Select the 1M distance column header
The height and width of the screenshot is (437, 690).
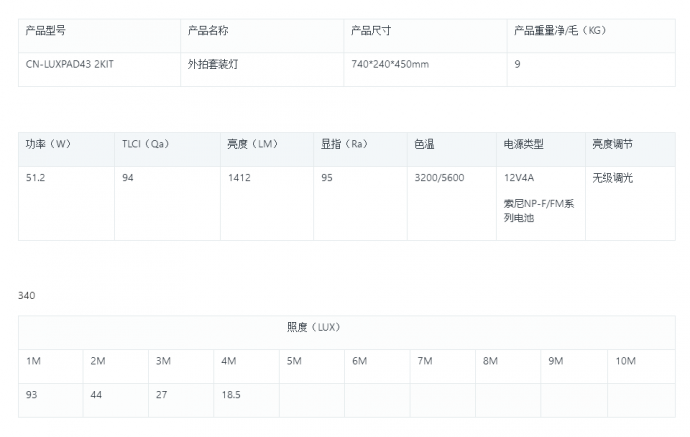(33, 360)
